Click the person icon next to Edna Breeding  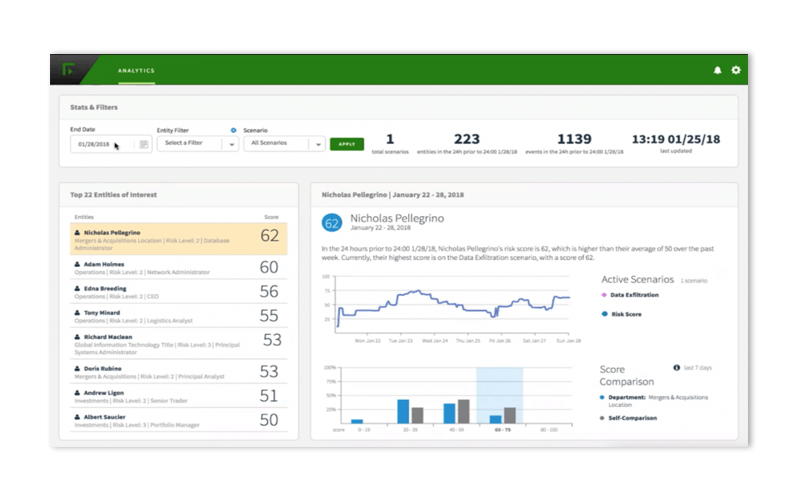78,288
